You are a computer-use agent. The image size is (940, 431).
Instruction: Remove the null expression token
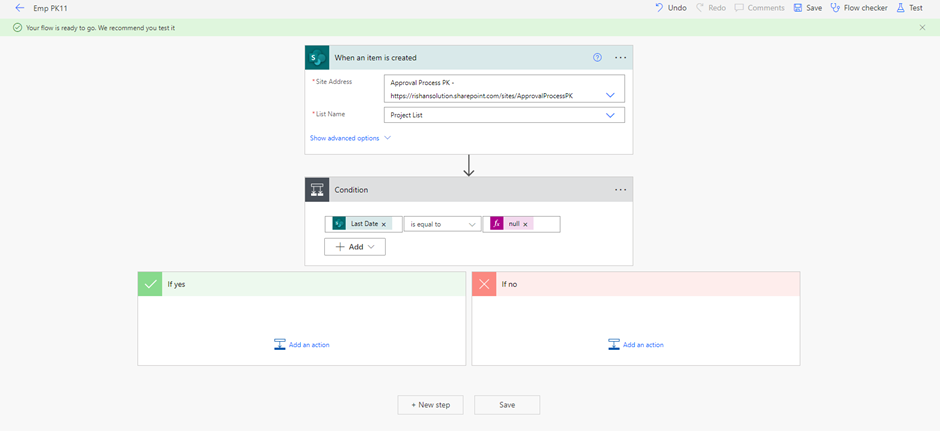[525, 225]
